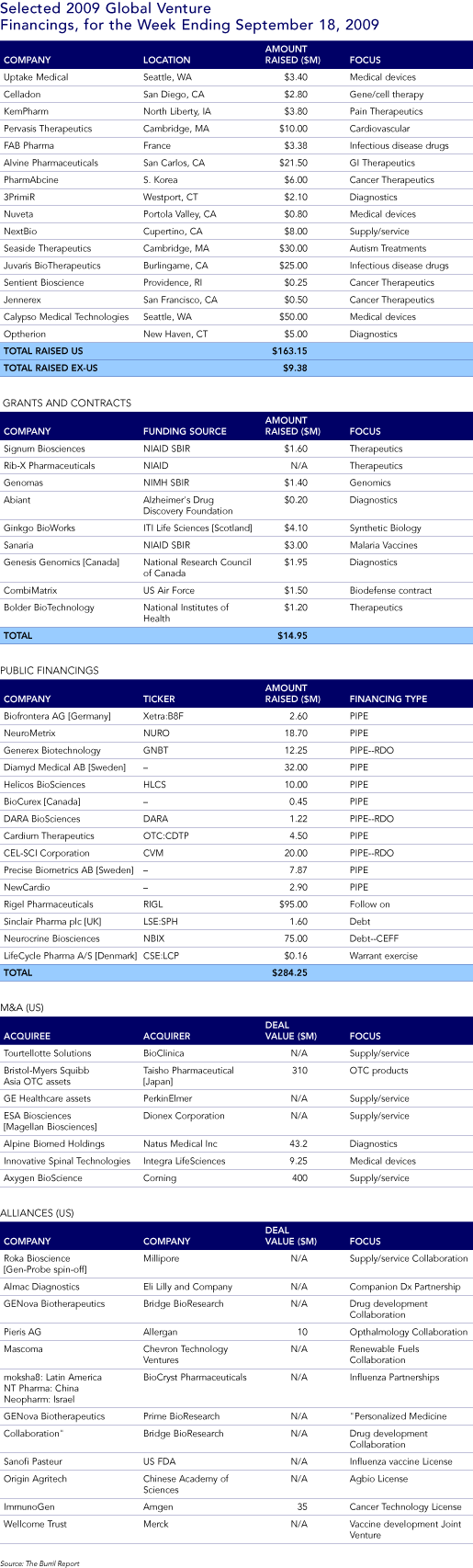Viewport: 473px width, 1568px height.
Task: Select the CombiMatrix US Air Force entry
Action: click(x=236, y=590)
